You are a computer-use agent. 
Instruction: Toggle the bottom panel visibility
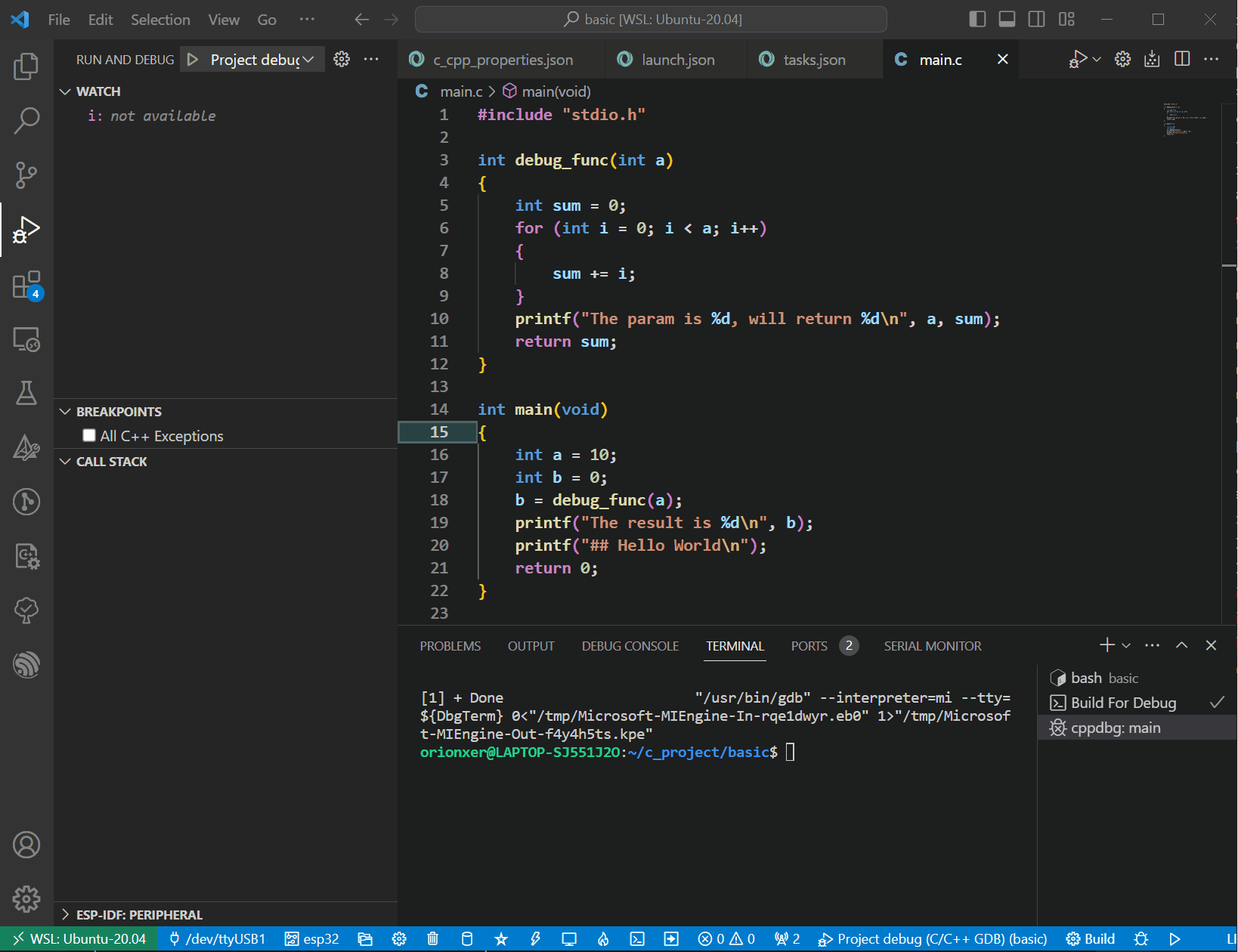click(x=1007, y=19)
